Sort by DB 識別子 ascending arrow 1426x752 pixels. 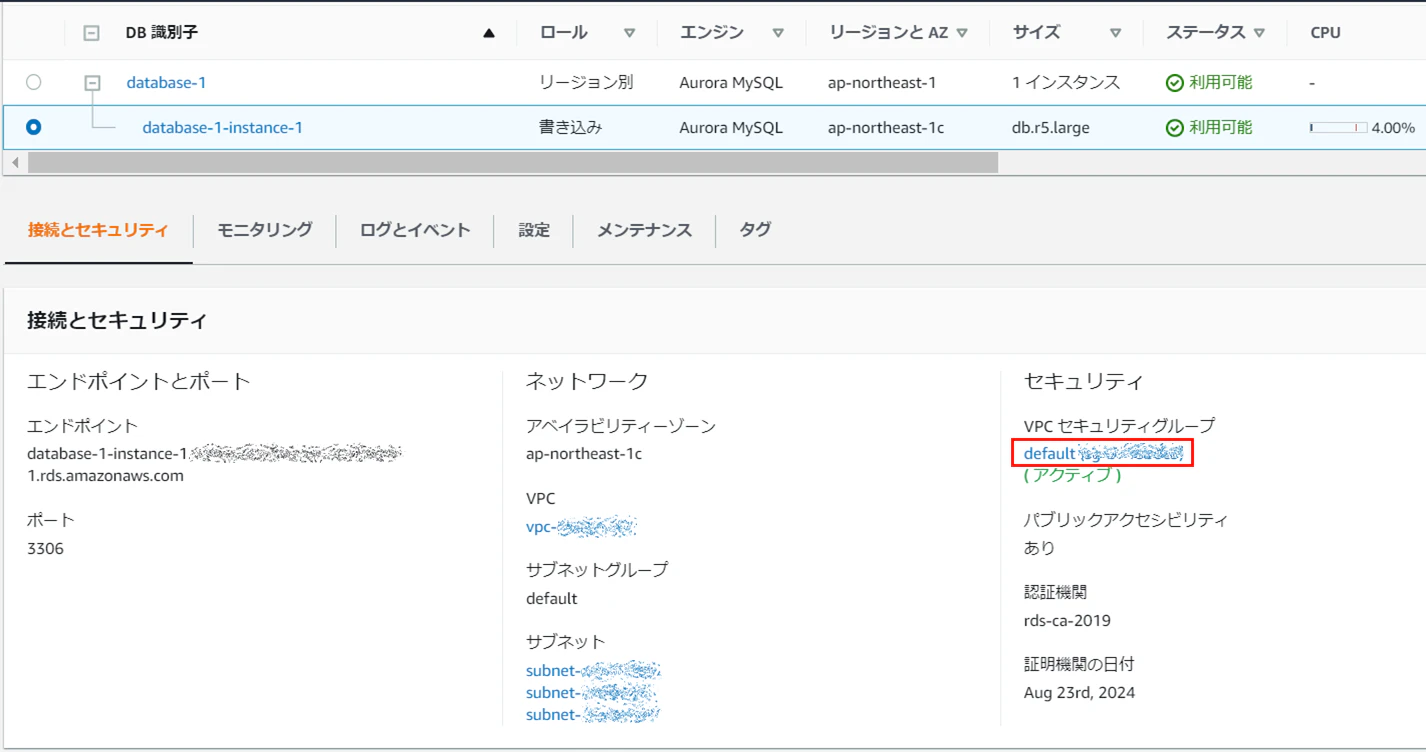coord(489,33)
